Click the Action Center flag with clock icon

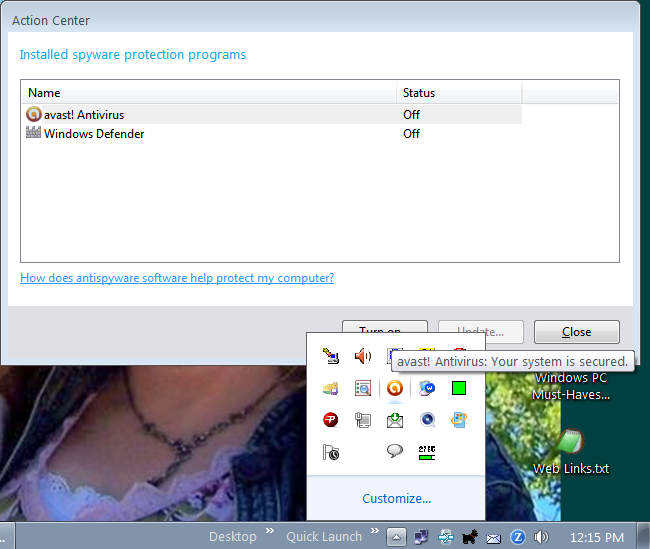point(331,452)
